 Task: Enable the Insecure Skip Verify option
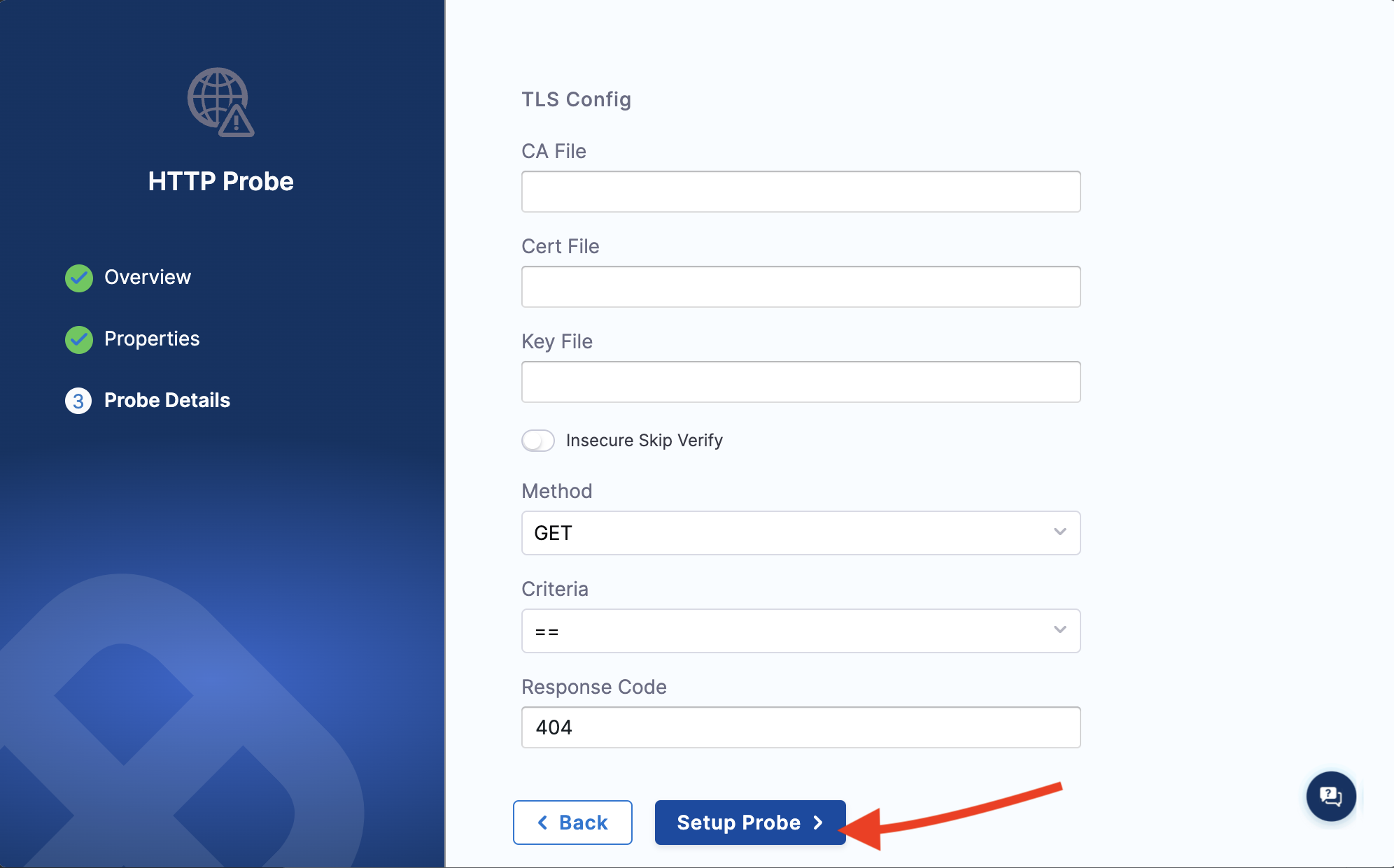537,440
